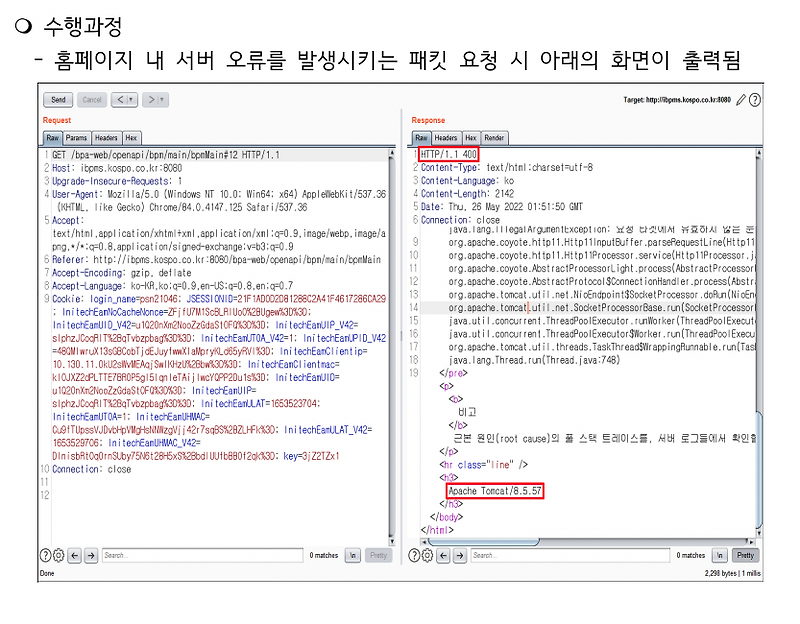Open help via circled question mark near target

pos(756,101)
